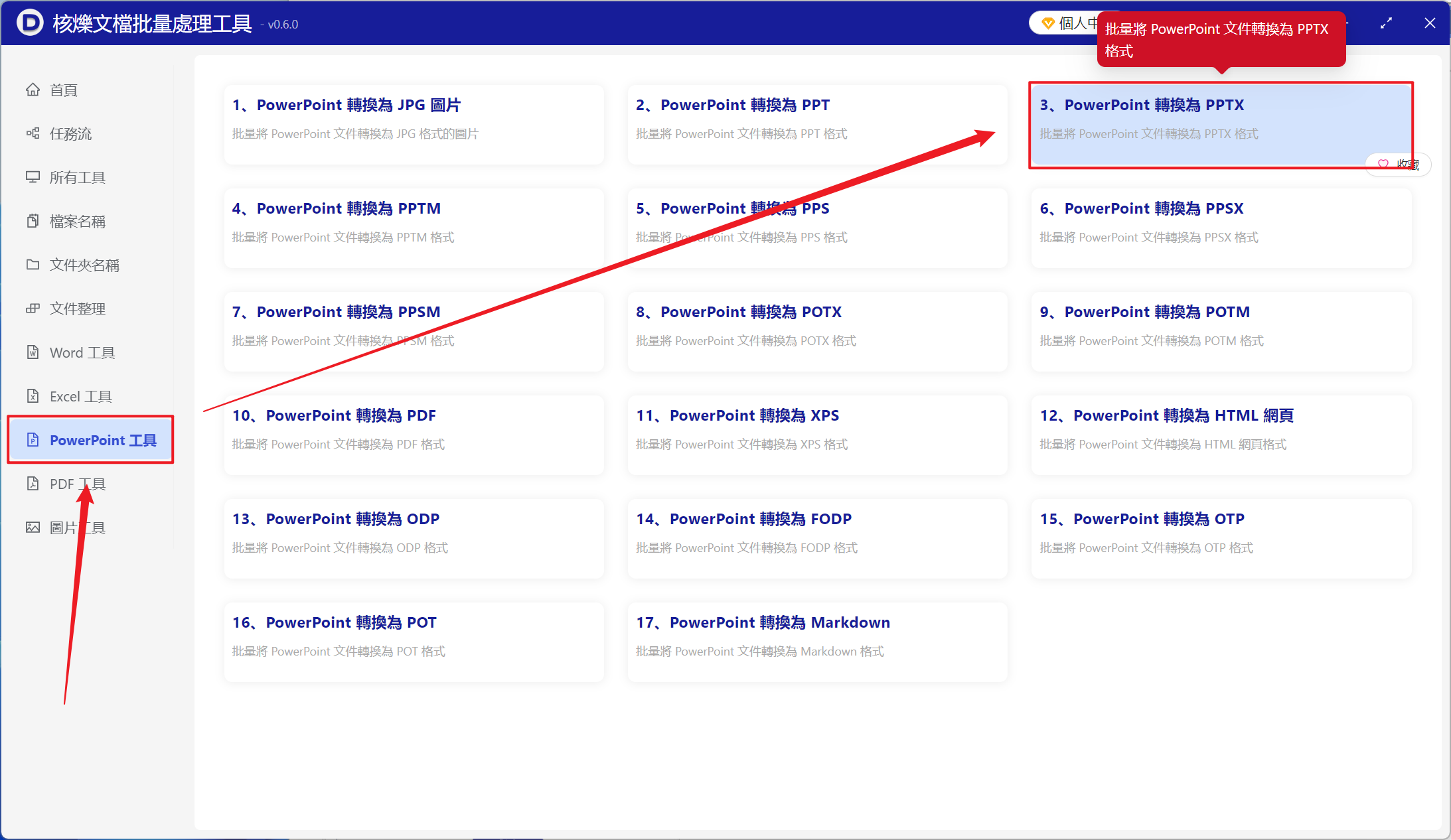Open PowerPoint 轉換為 PPSX card
Viewport: 1451px width, 840px height.
click(1221, 228)
